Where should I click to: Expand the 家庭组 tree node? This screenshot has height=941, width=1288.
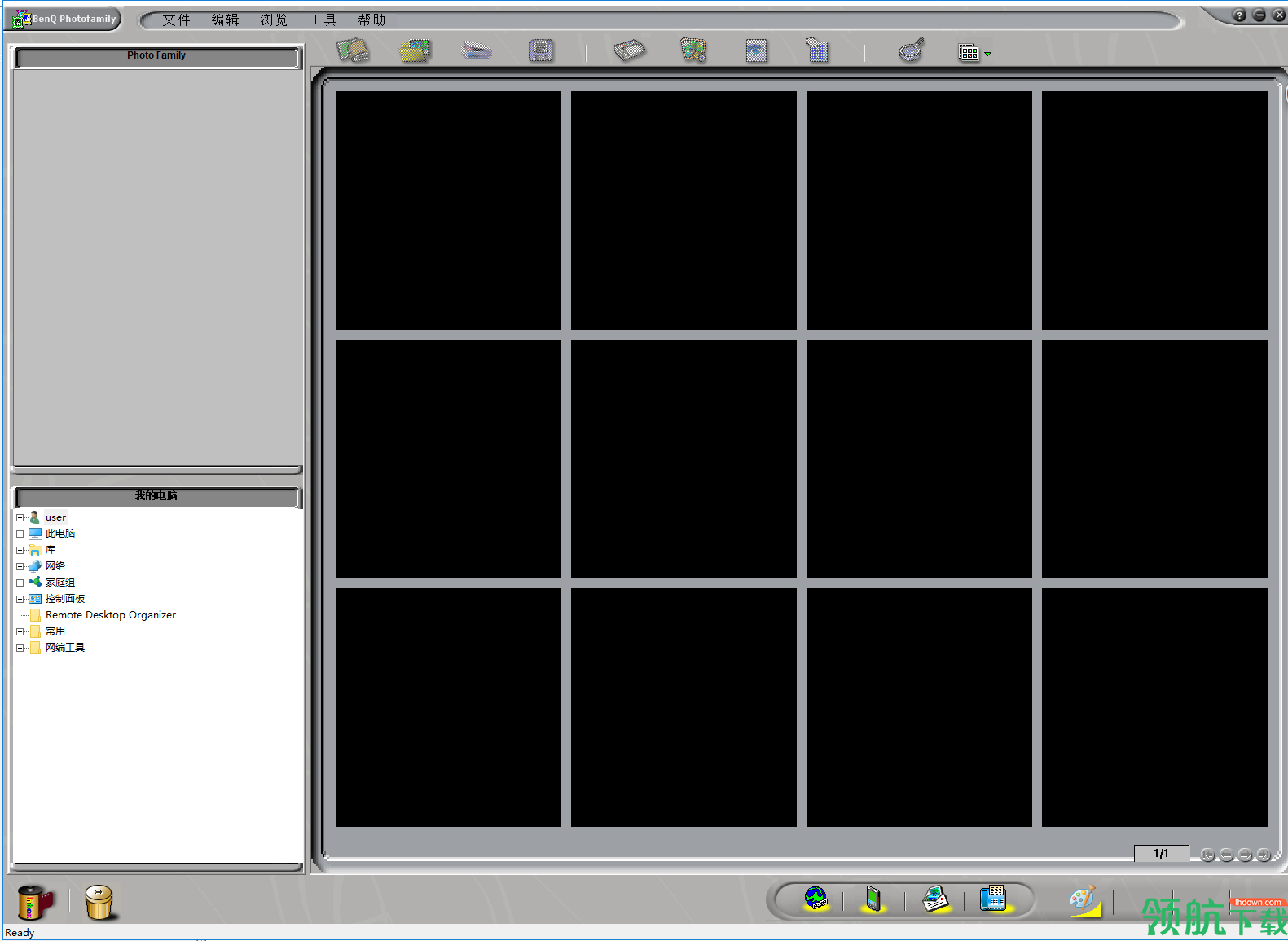pyautogui.click(x=20, y=583)
